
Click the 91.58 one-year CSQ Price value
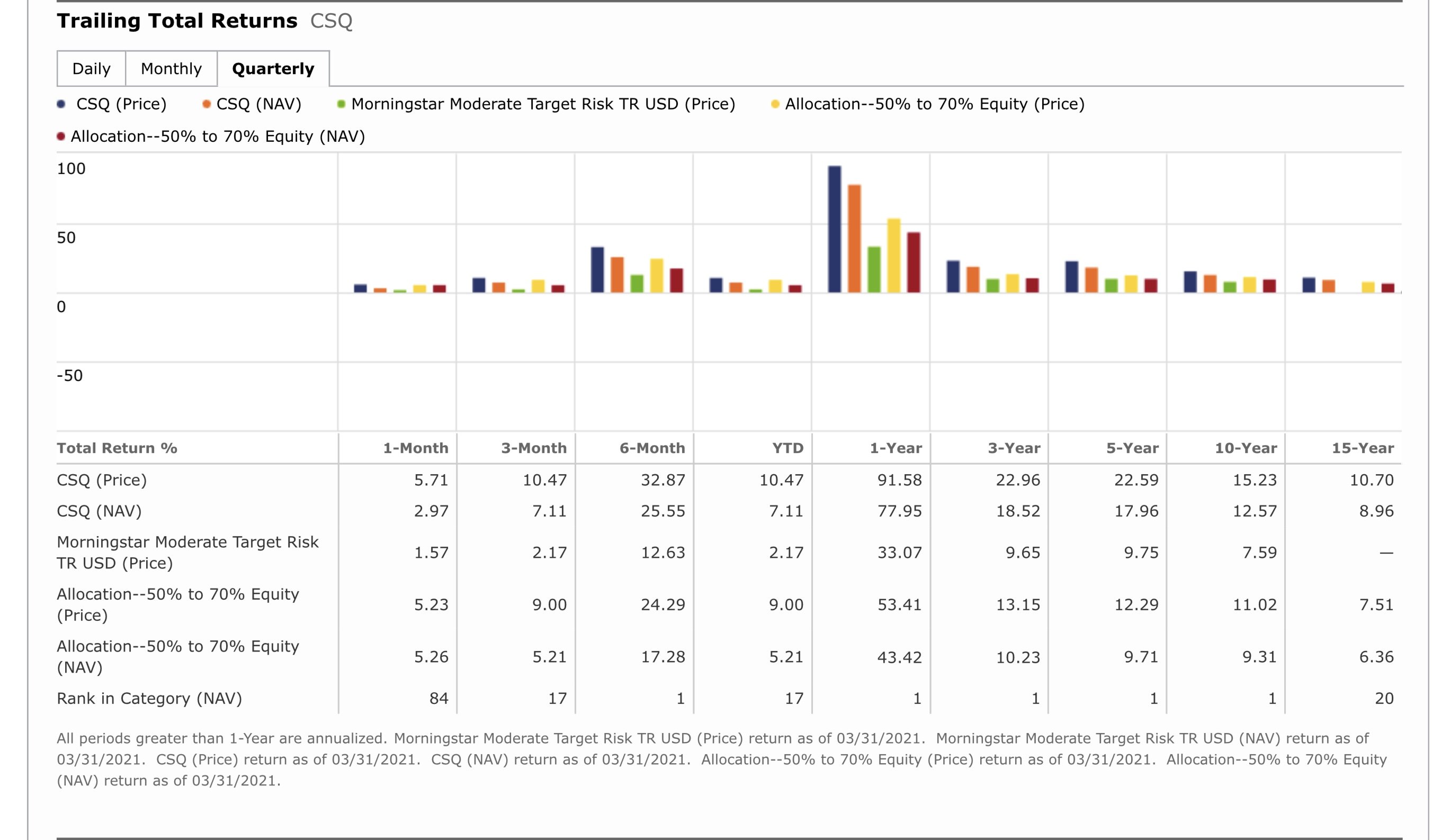pos(900,480)
